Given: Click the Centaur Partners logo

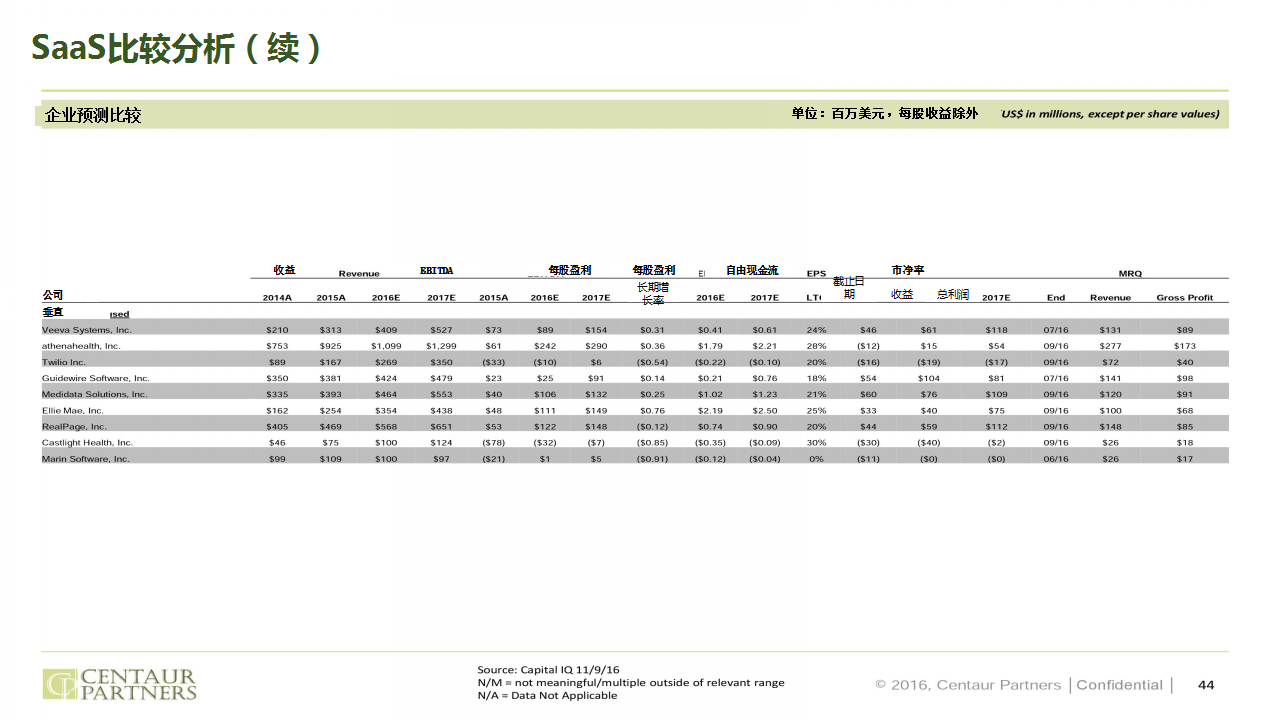Looking at the screenshot, I should (x=119, y=685).
